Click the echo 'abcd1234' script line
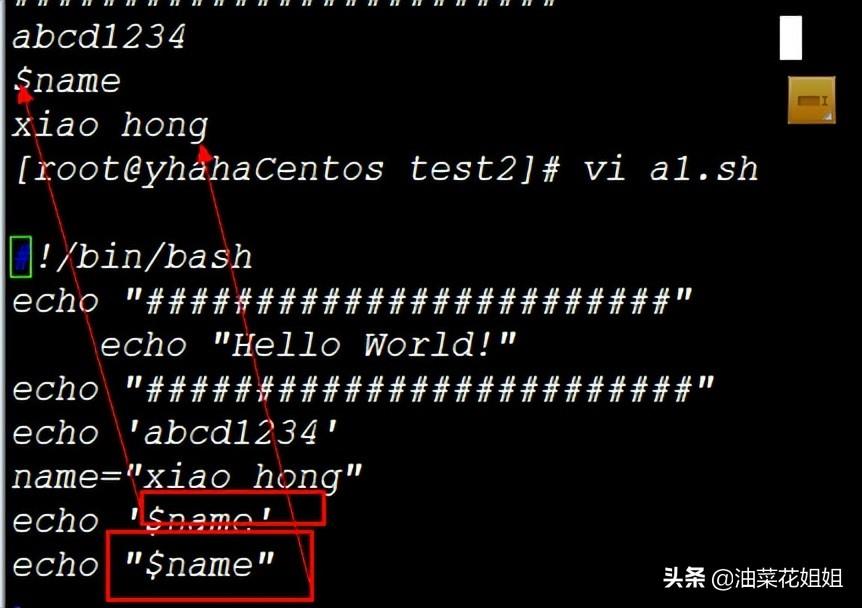Screen dimensions: 862x608 [x=174, y=433]
